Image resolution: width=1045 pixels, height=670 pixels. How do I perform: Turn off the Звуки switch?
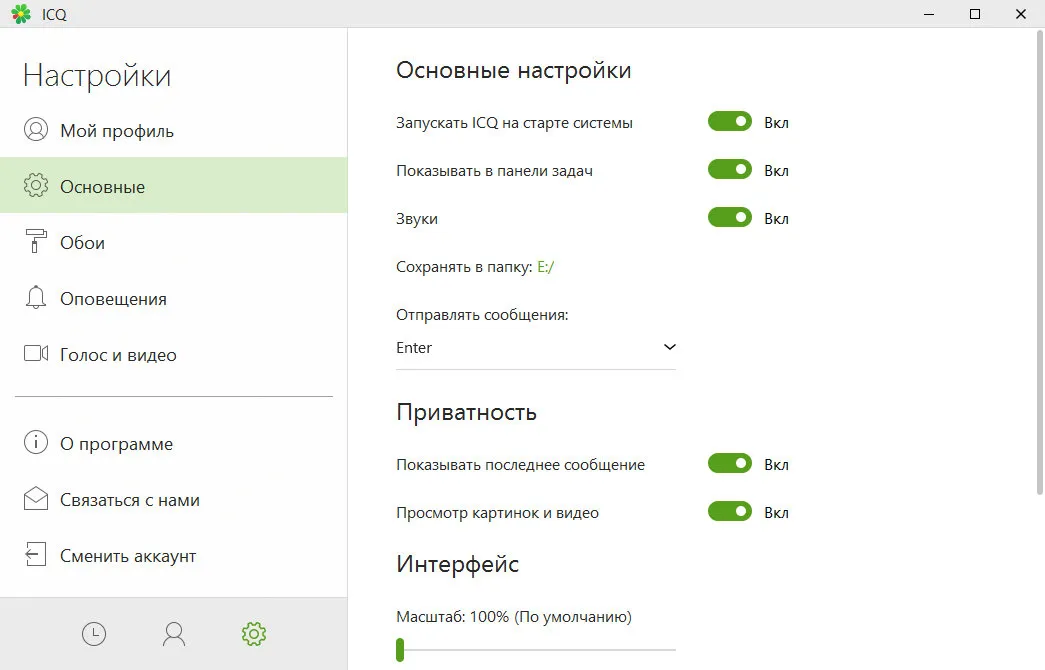[x=730, y=217]
